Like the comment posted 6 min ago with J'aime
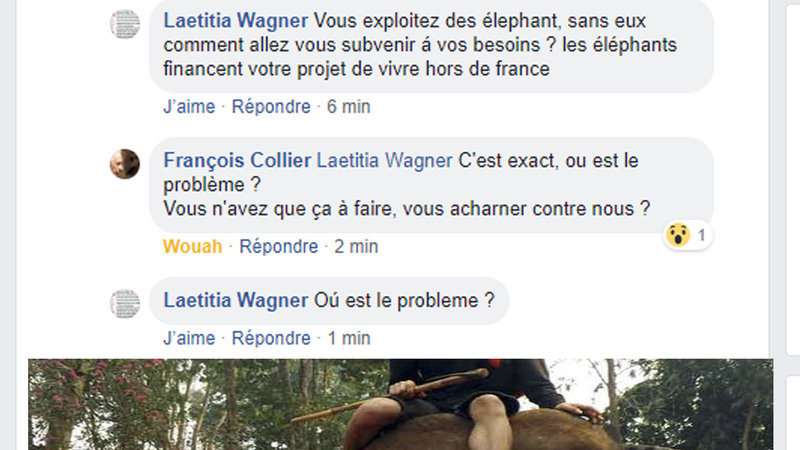This screenshot has height=450, width=800. pyautogui.click(x=189, y=107)
